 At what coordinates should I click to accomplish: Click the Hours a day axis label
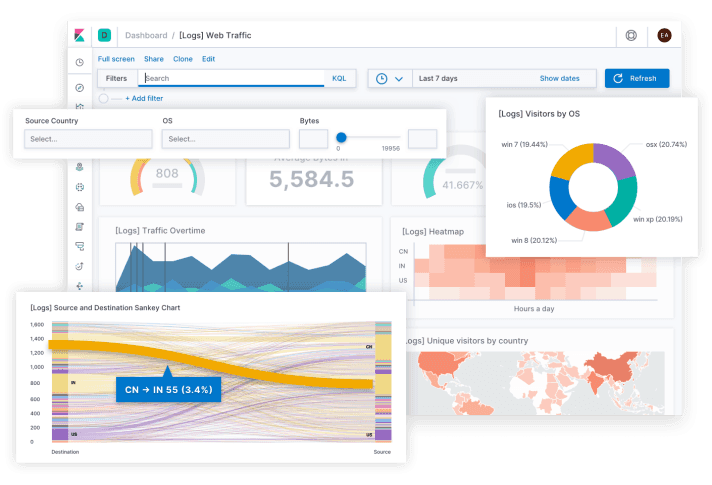point(534,309)
